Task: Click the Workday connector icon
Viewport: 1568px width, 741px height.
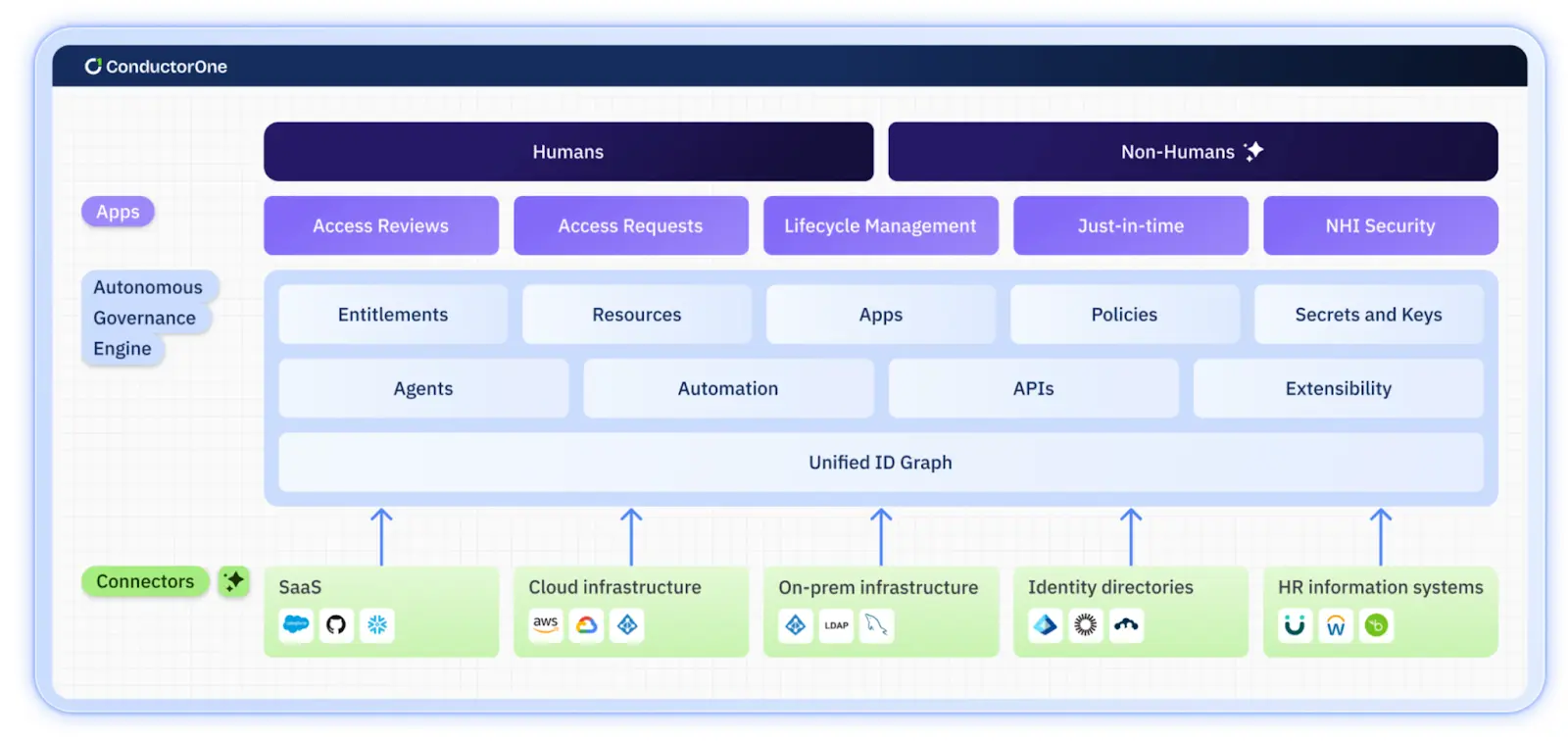Action: click(1336, 624)
